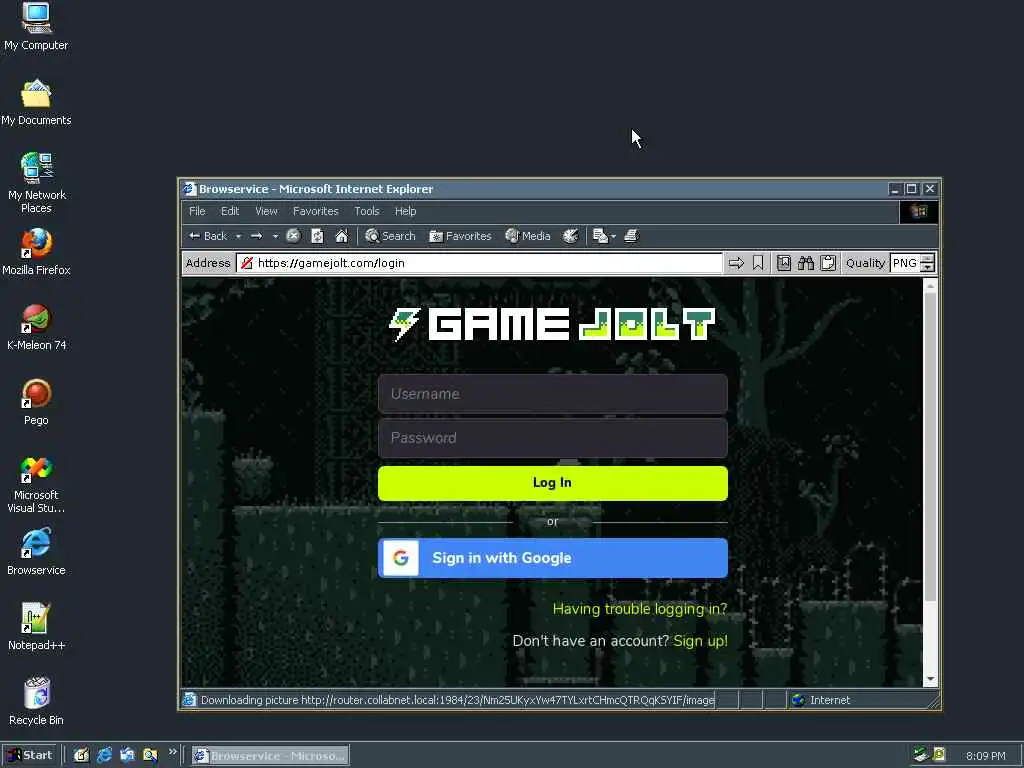1024x768 pixels.
Task: Select Browservice taskbar window button
Action: coord(270,756)
